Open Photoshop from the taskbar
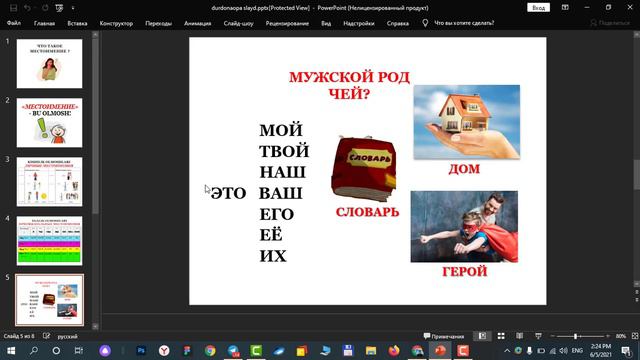Viewport: 640px width, 360px height. (141, 351)
